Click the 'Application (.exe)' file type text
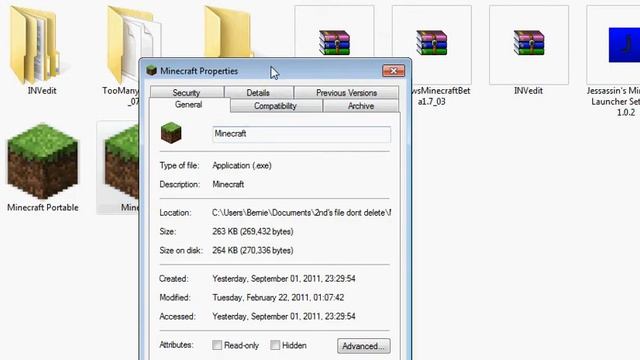This screenshot has height=360, width=640. 242,165
